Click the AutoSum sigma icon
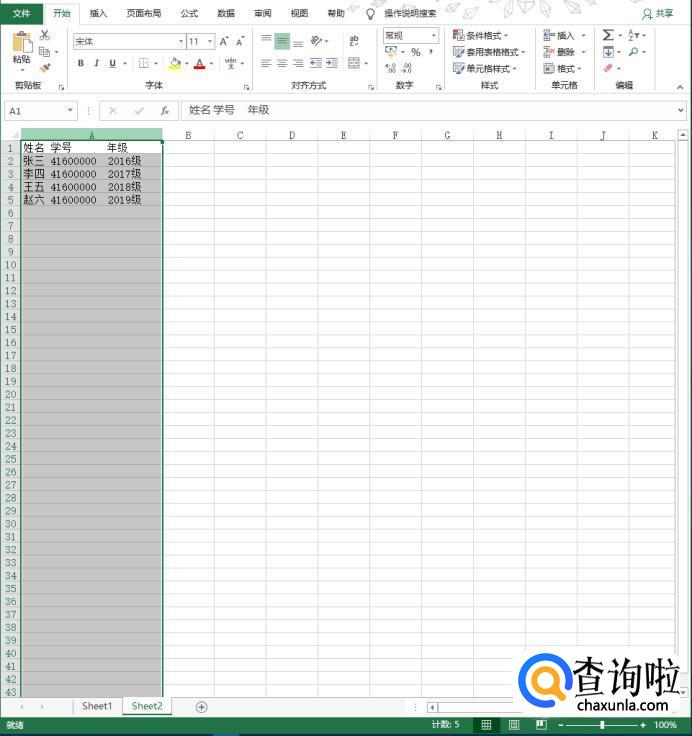Image resolution: width=692 pixels, height=736 pixels. (x=608, y=35)
